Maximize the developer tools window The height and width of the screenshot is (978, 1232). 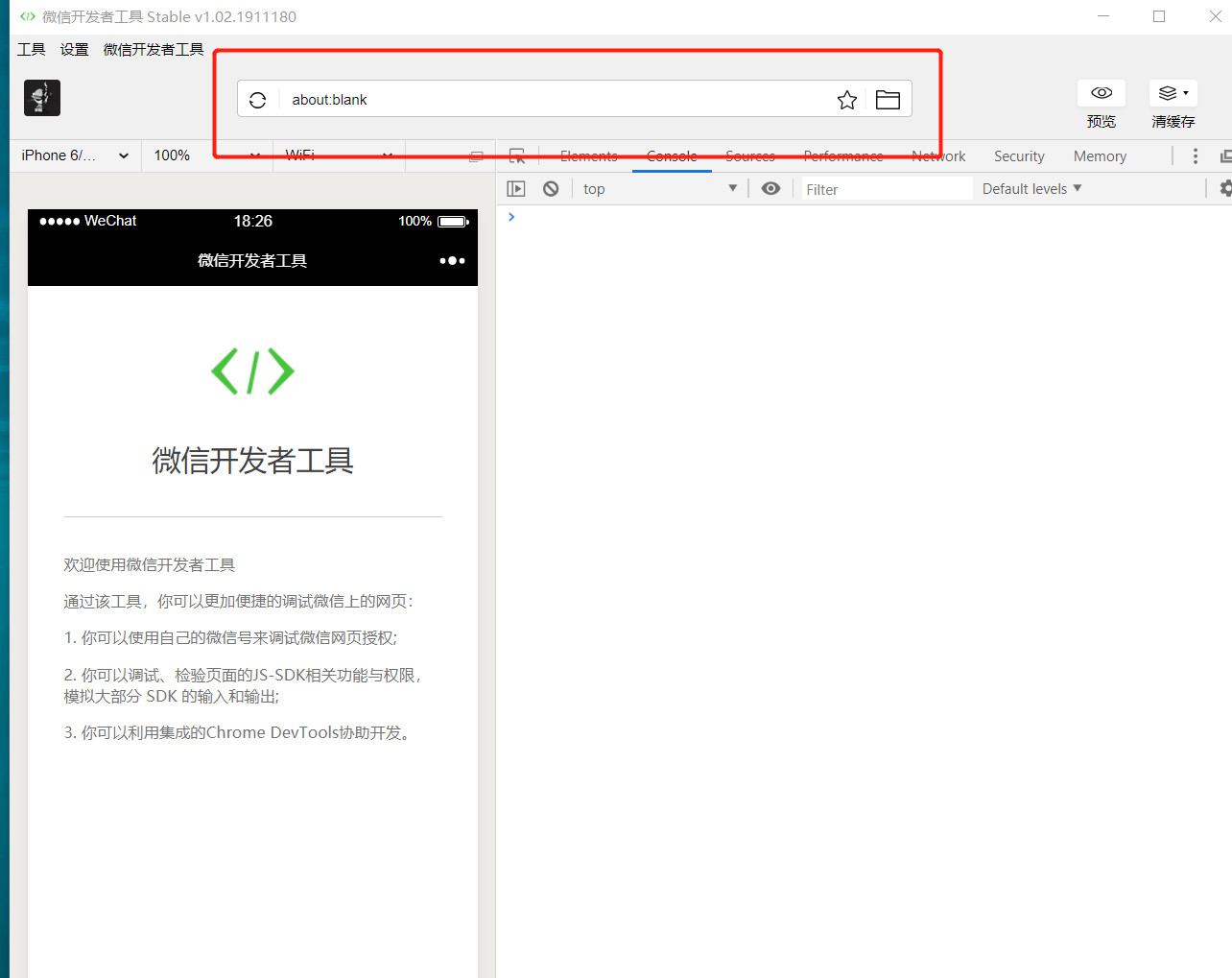[1159, 16]
